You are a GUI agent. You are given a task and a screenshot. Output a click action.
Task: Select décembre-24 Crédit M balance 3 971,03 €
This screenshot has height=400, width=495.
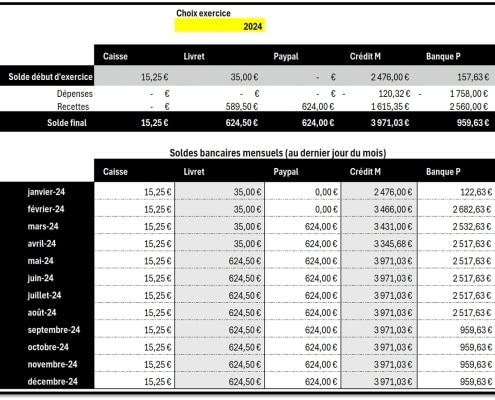tap(393, 382)
